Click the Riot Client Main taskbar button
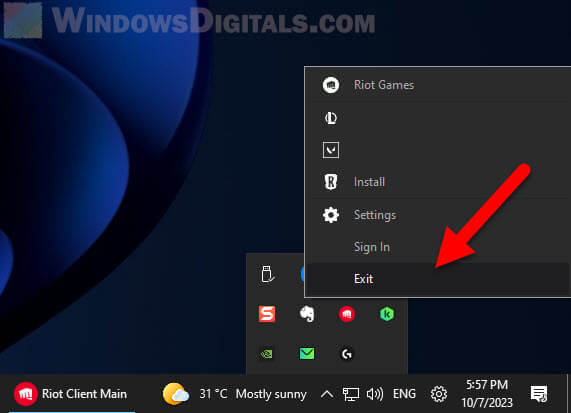The height and width of the screenshot is (413, 571). 72,394
